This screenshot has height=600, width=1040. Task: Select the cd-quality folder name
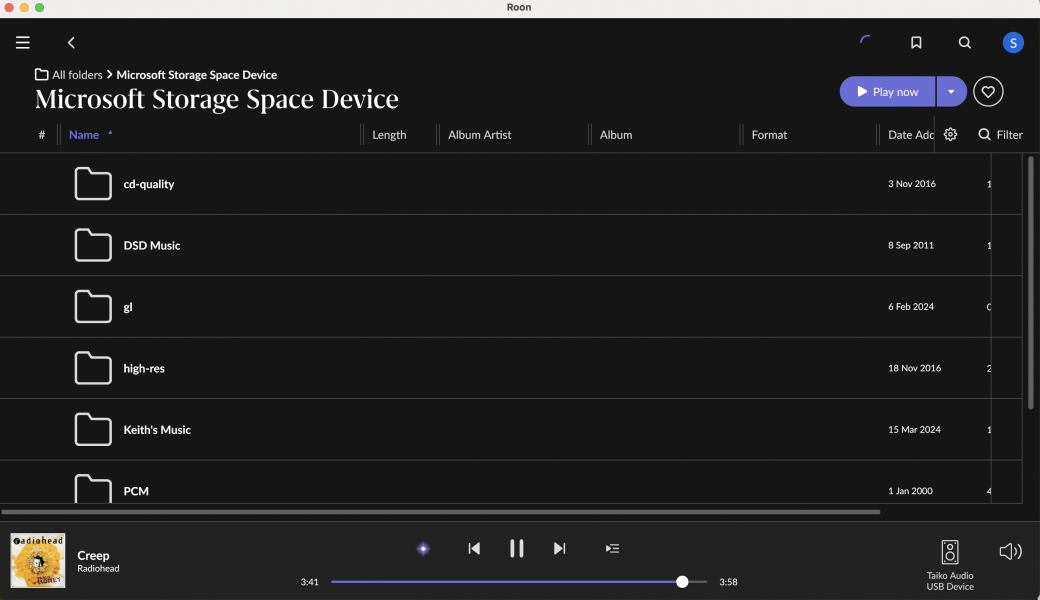point(149,184)
